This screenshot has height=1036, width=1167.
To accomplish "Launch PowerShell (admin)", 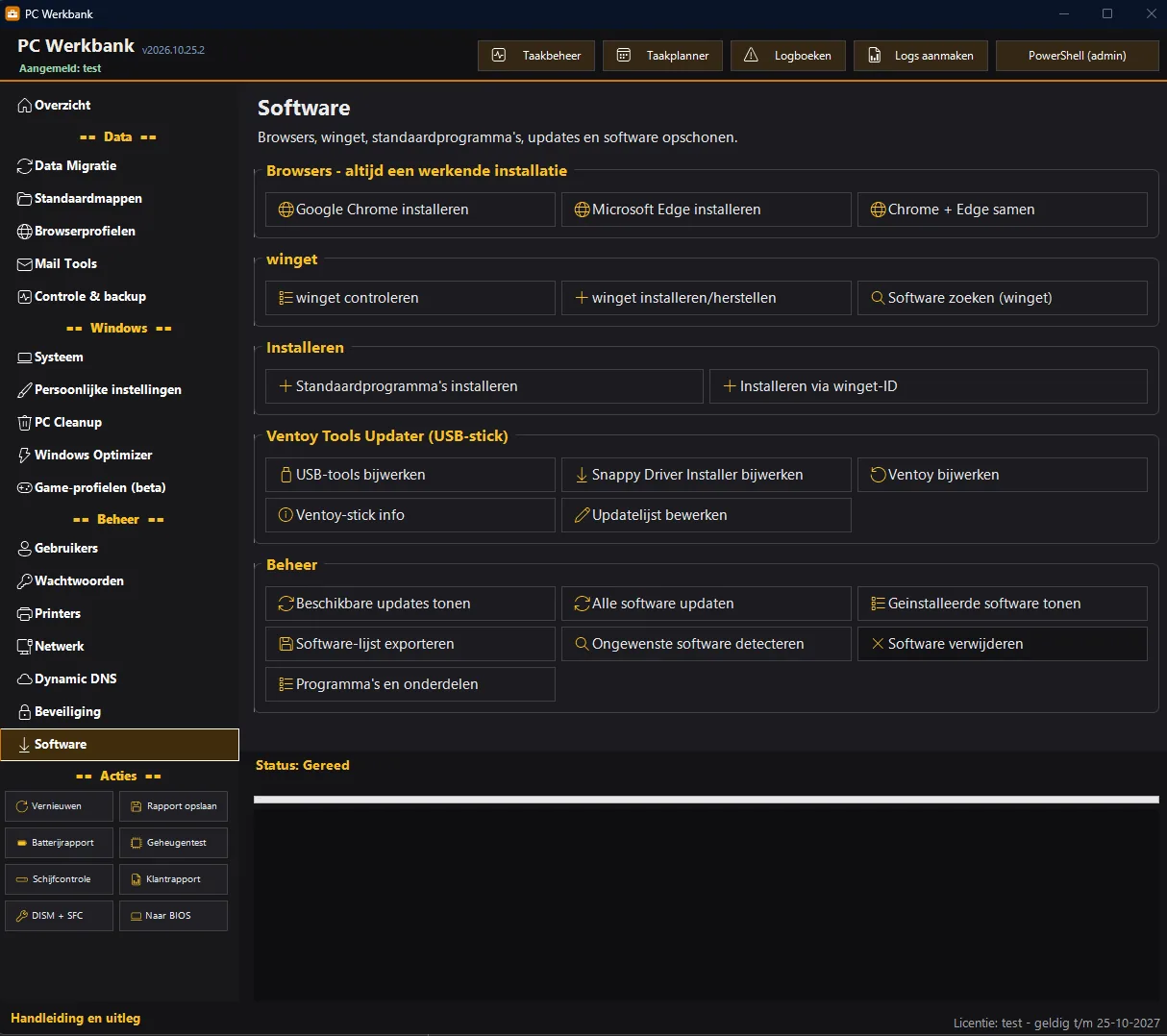I will click(x=1077, y=56).
